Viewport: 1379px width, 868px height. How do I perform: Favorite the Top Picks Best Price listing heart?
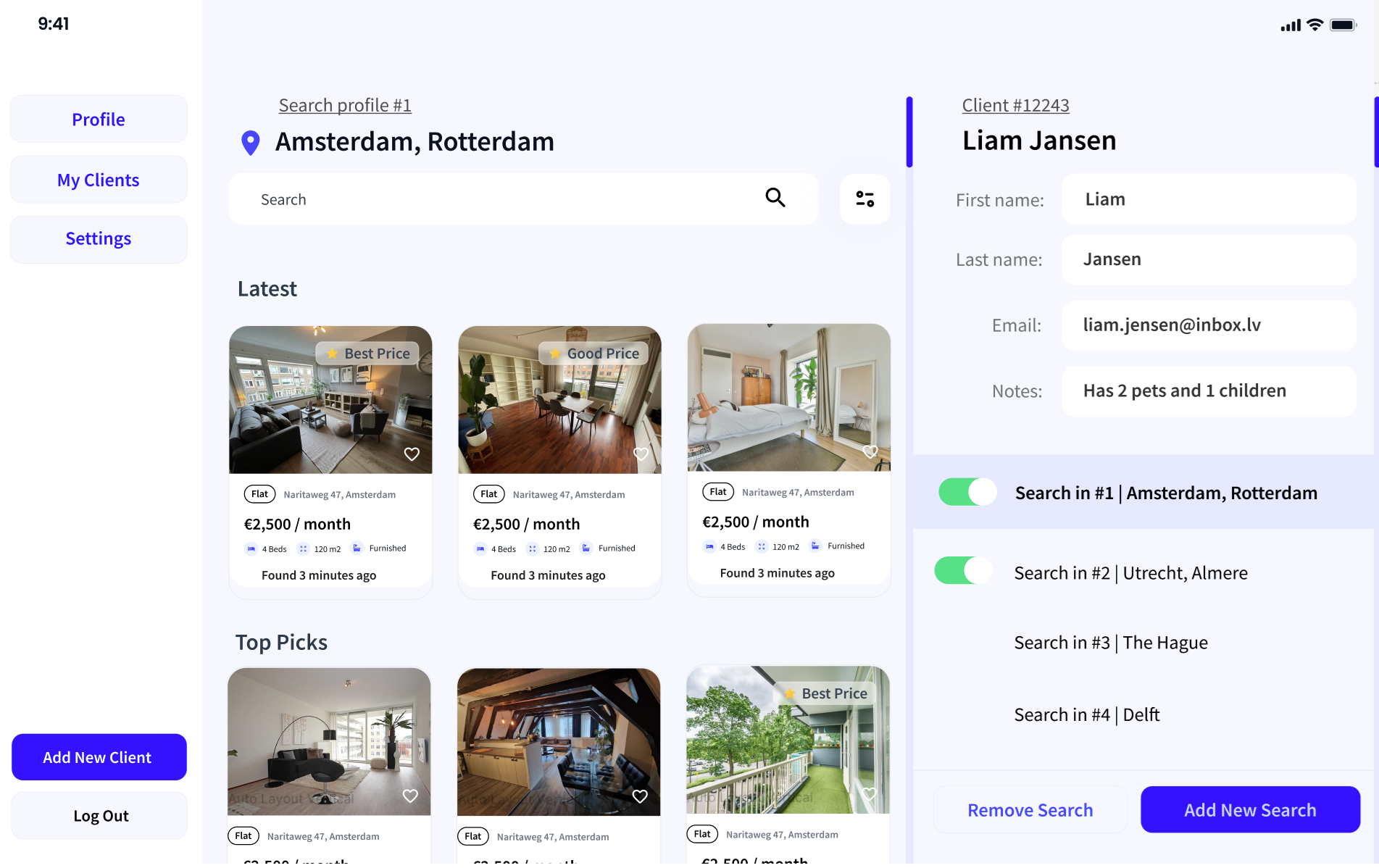click(869, 794)
